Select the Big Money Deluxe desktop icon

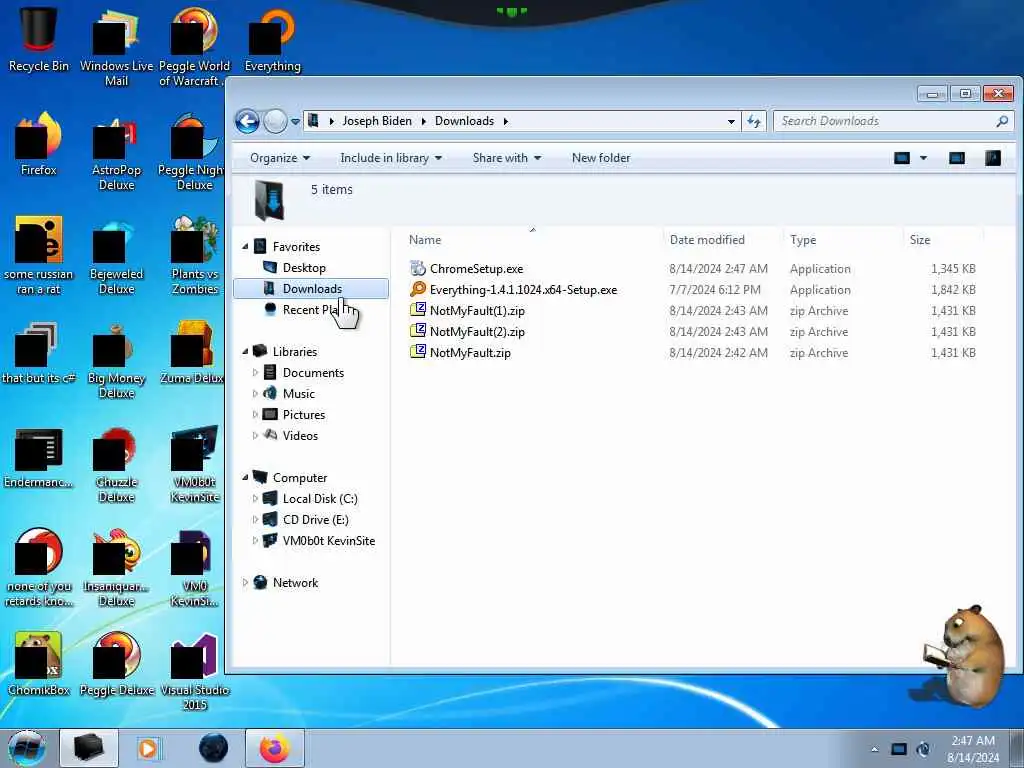[x=116, y=360]
